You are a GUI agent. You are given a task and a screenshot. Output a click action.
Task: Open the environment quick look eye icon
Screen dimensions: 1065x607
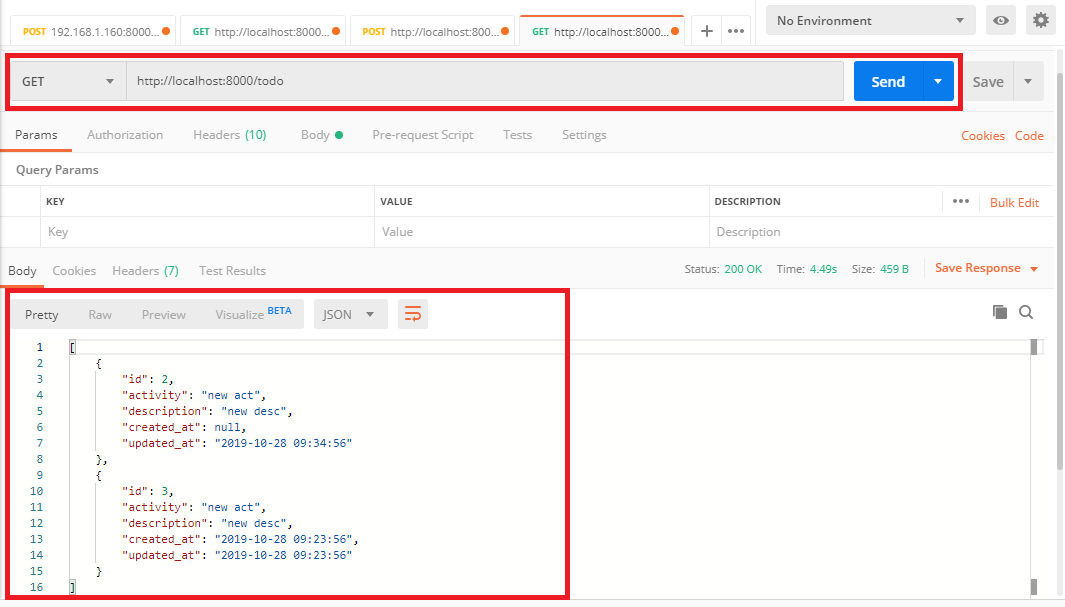(1000, 20)
